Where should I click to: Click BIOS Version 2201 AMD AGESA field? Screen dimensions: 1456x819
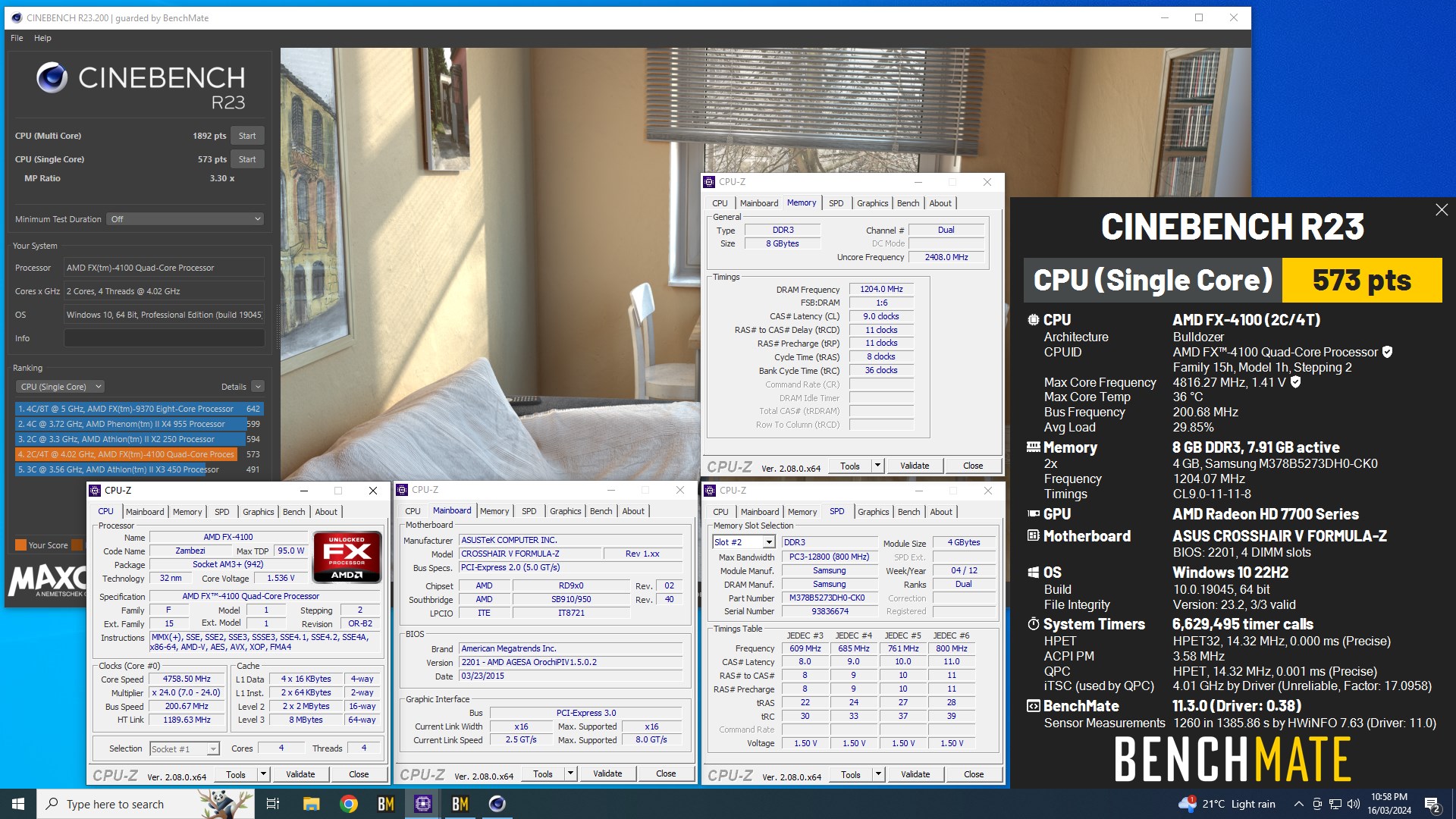(x=570, y=663)
